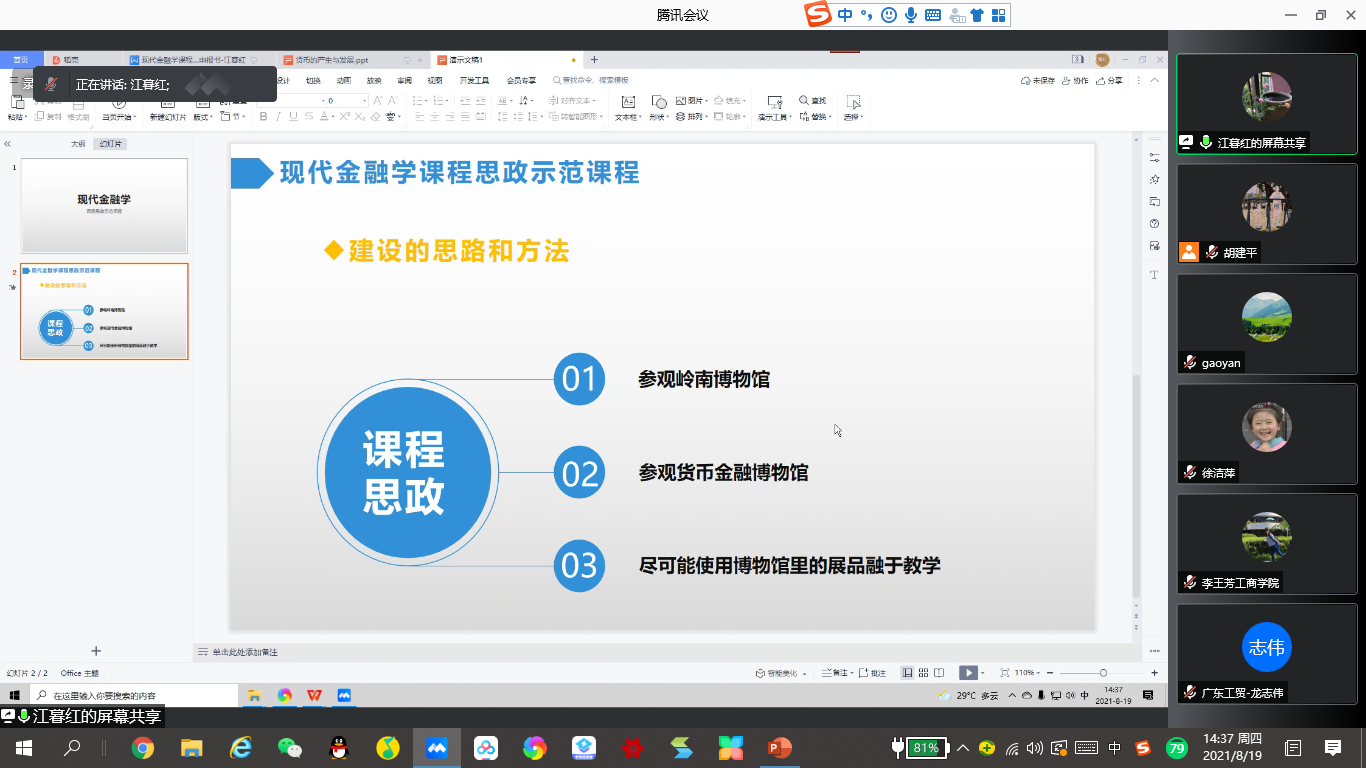This screenshot has width=1366, height=768.
Task: Select the slide 1 thumbnail 现代金融学
Action: pyautogui.click(x=104, y=206)
